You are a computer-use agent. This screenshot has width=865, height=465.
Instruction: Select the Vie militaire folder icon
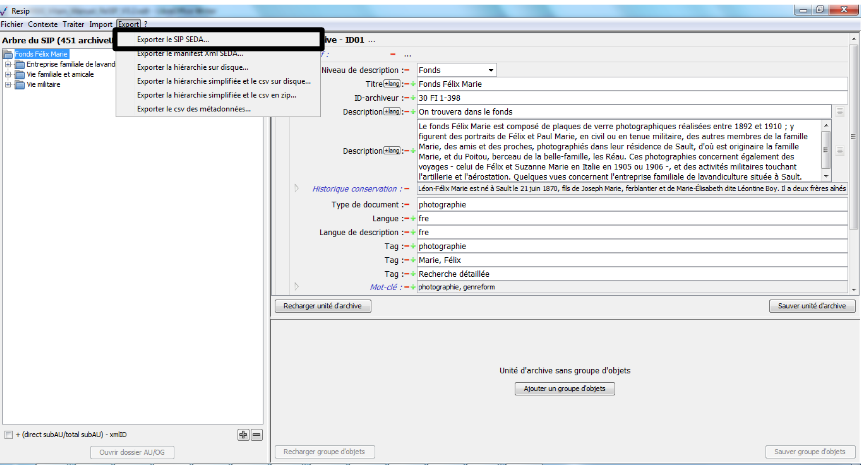tap(20, 85)
